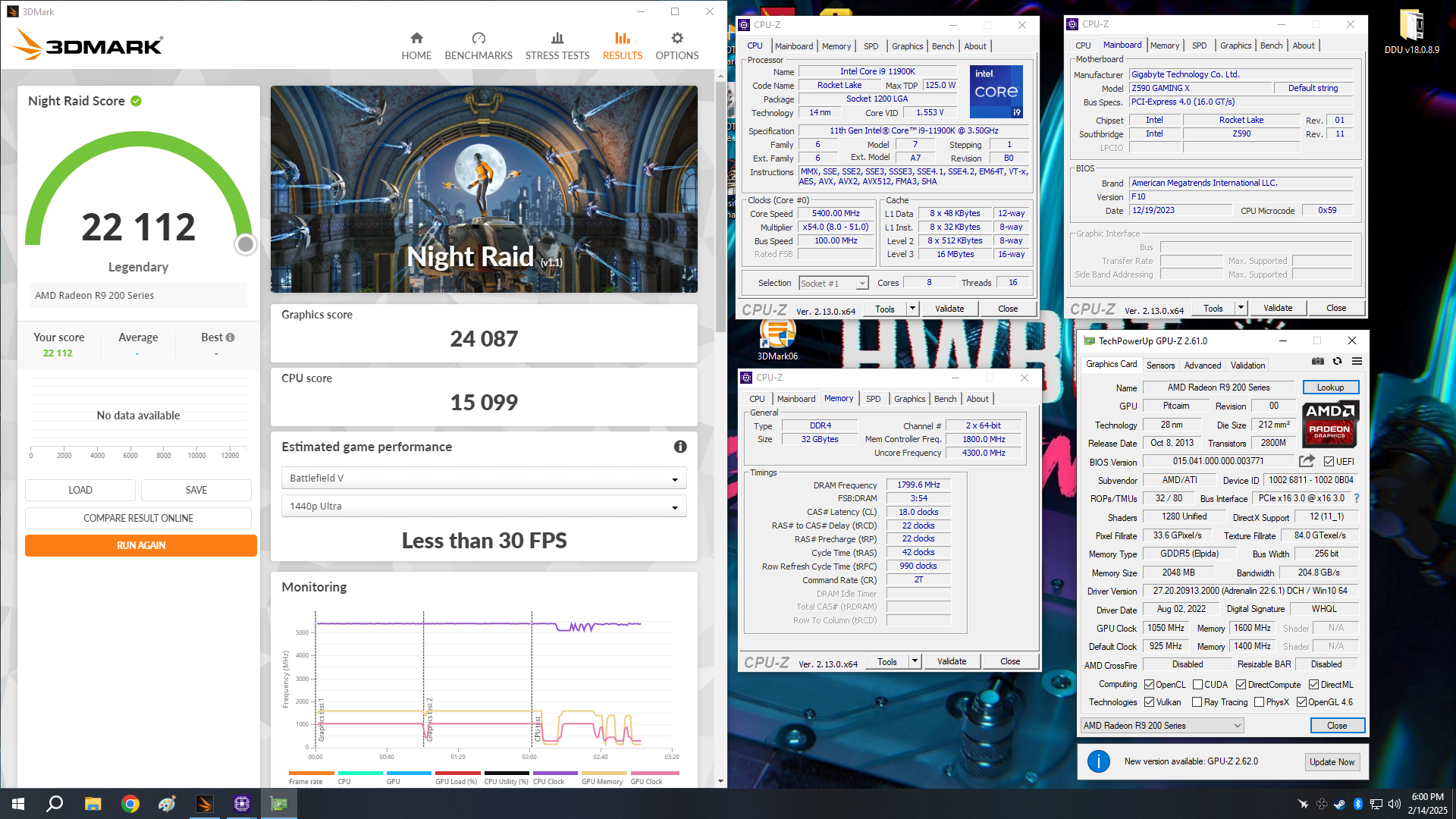Viewport: 1456px width, 819px height.
Task: Launch Google Chrome from the taskbar
Action: (x=130, y=804)
